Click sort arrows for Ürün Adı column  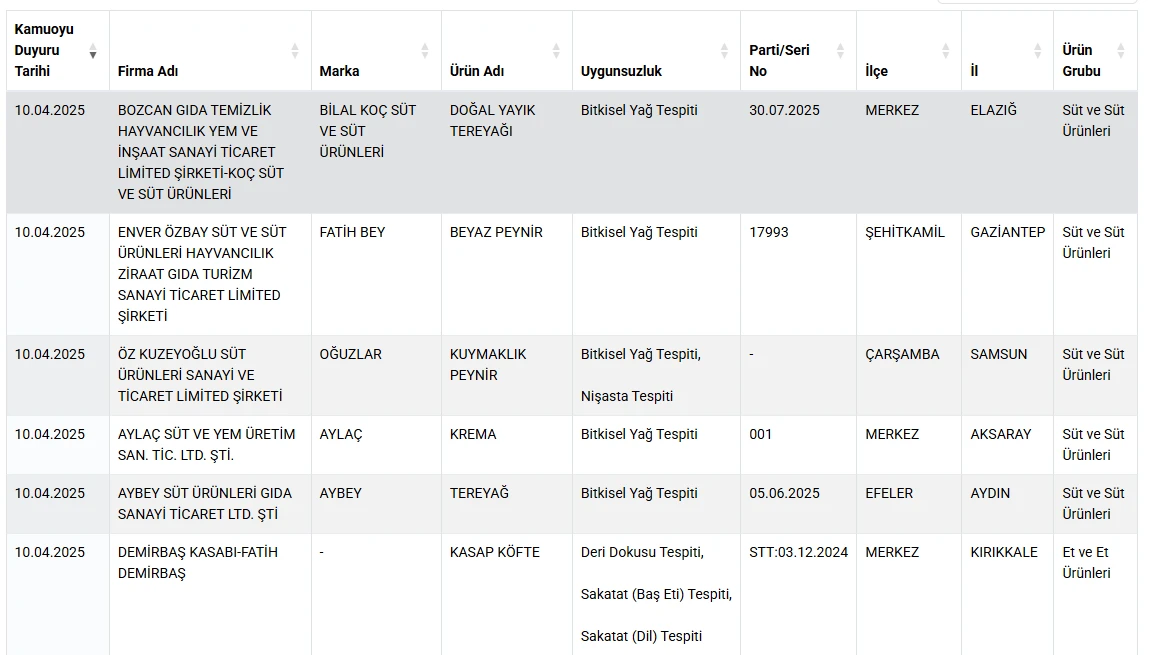[556, 51]
